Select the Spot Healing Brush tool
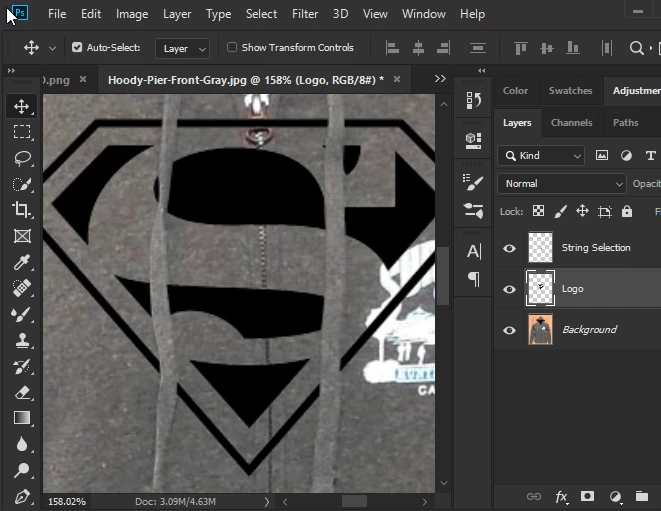The width and height of the screenshot is (661, 511). [21, 288]
